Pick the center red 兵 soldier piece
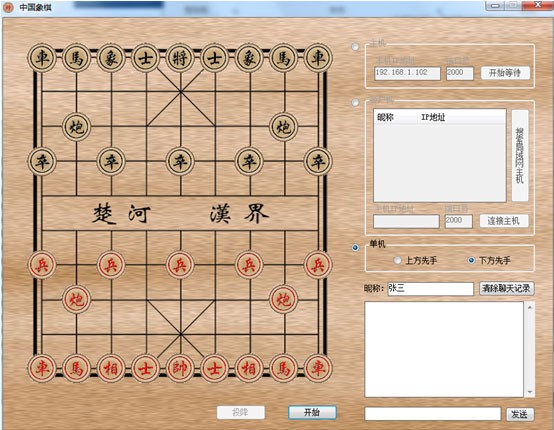Screen dimensions: 554x430 pyautogui.click(x=180, y=265)
